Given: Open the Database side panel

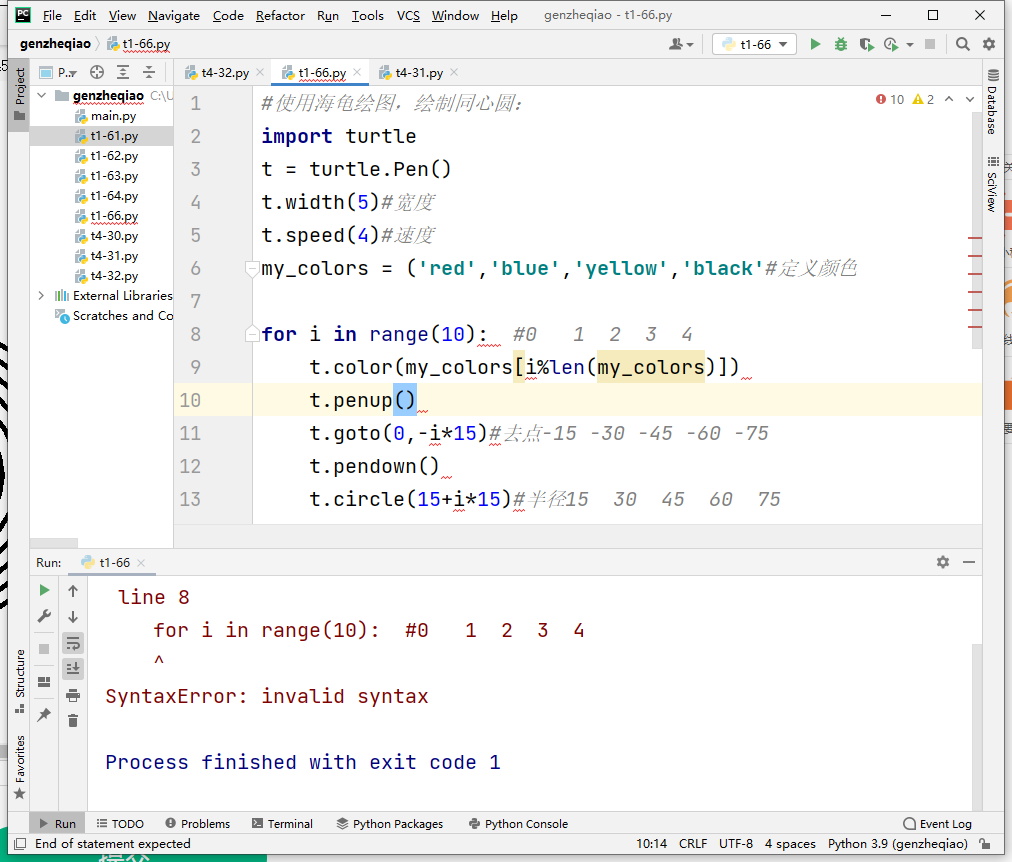Looking at the screenshot, I should coord(993,101).
